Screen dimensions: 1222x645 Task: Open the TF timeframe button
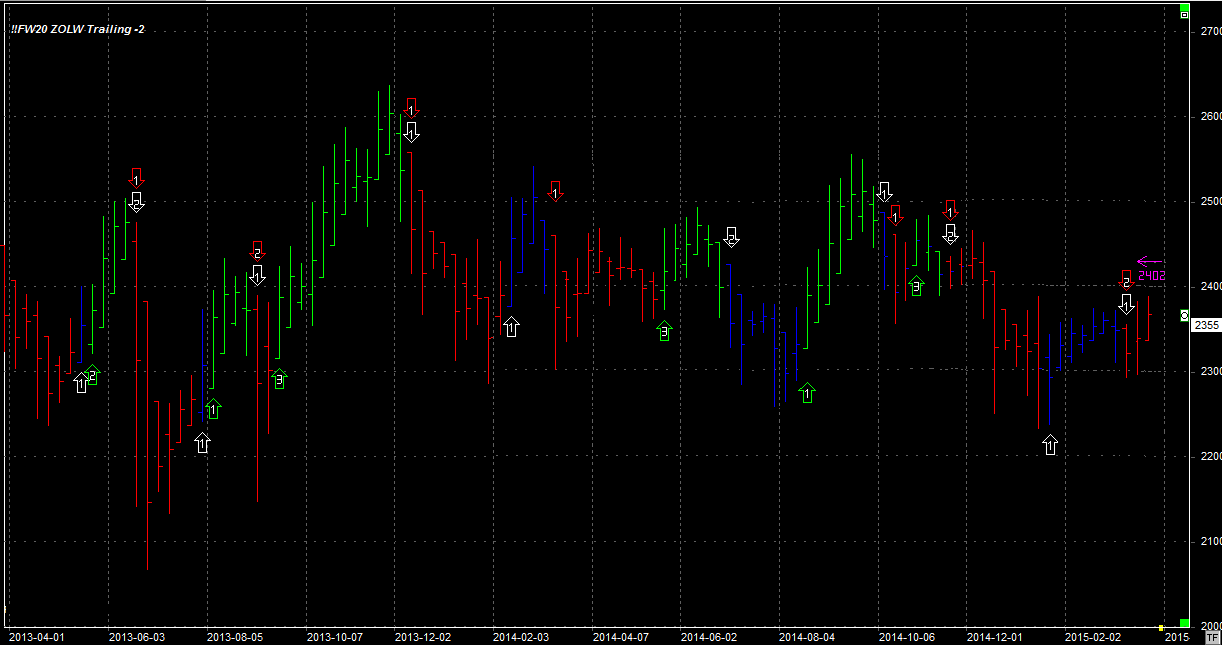(x=1212, y=636)
